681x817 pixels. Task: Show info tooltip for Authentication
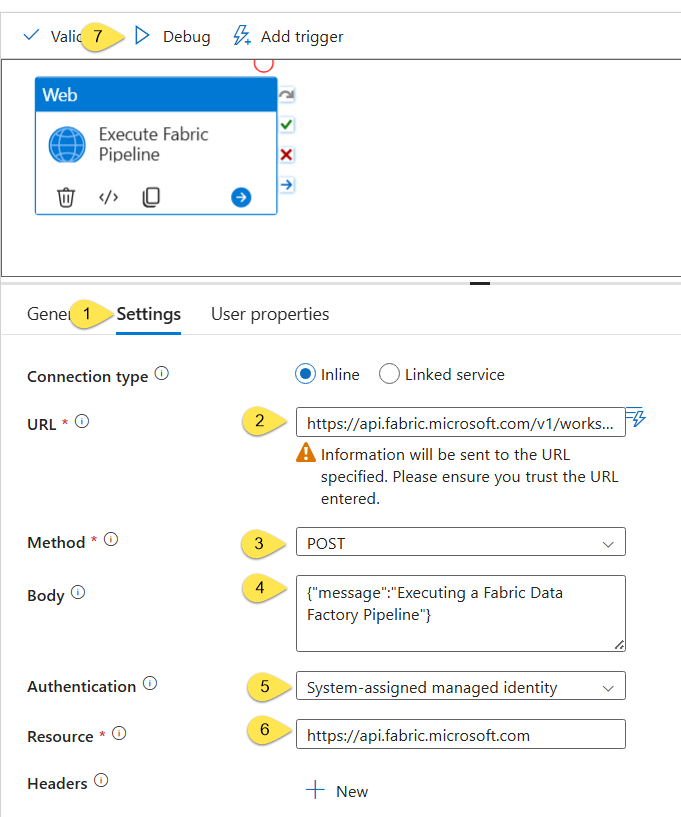click(150, 683)
